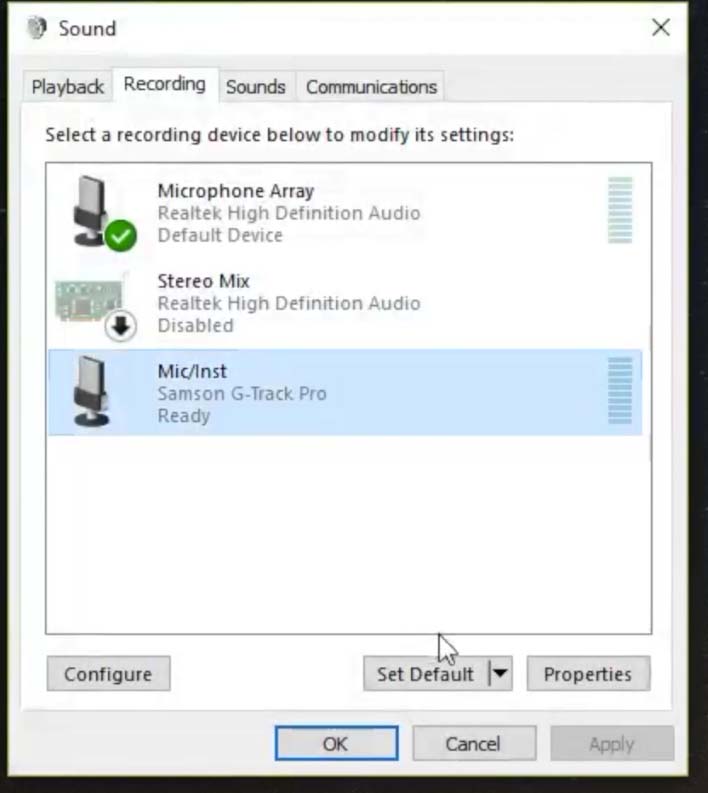Viewport: 708px width, 793px height.
Task: Click the Stereo Mix sound card icon
Action: (x=89, y=300)
